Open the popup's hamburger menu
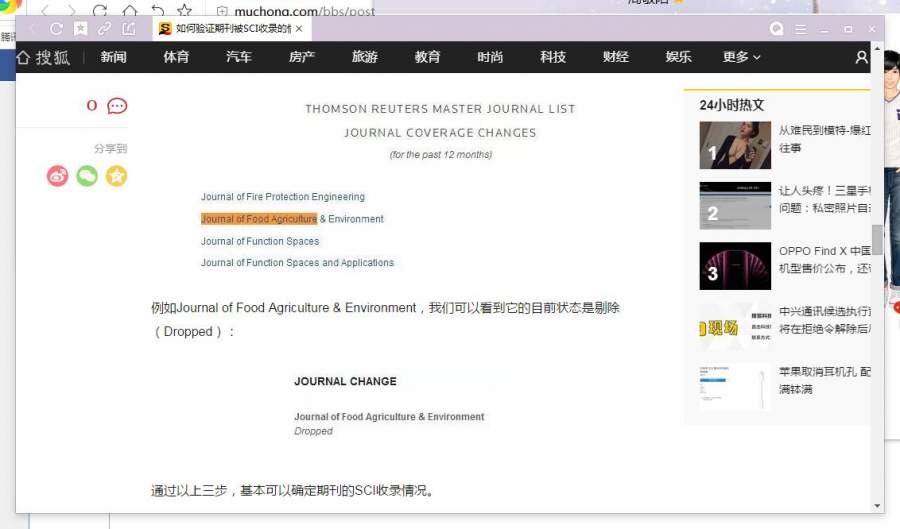This screenshot has width=900, height=529. (801, 29)
